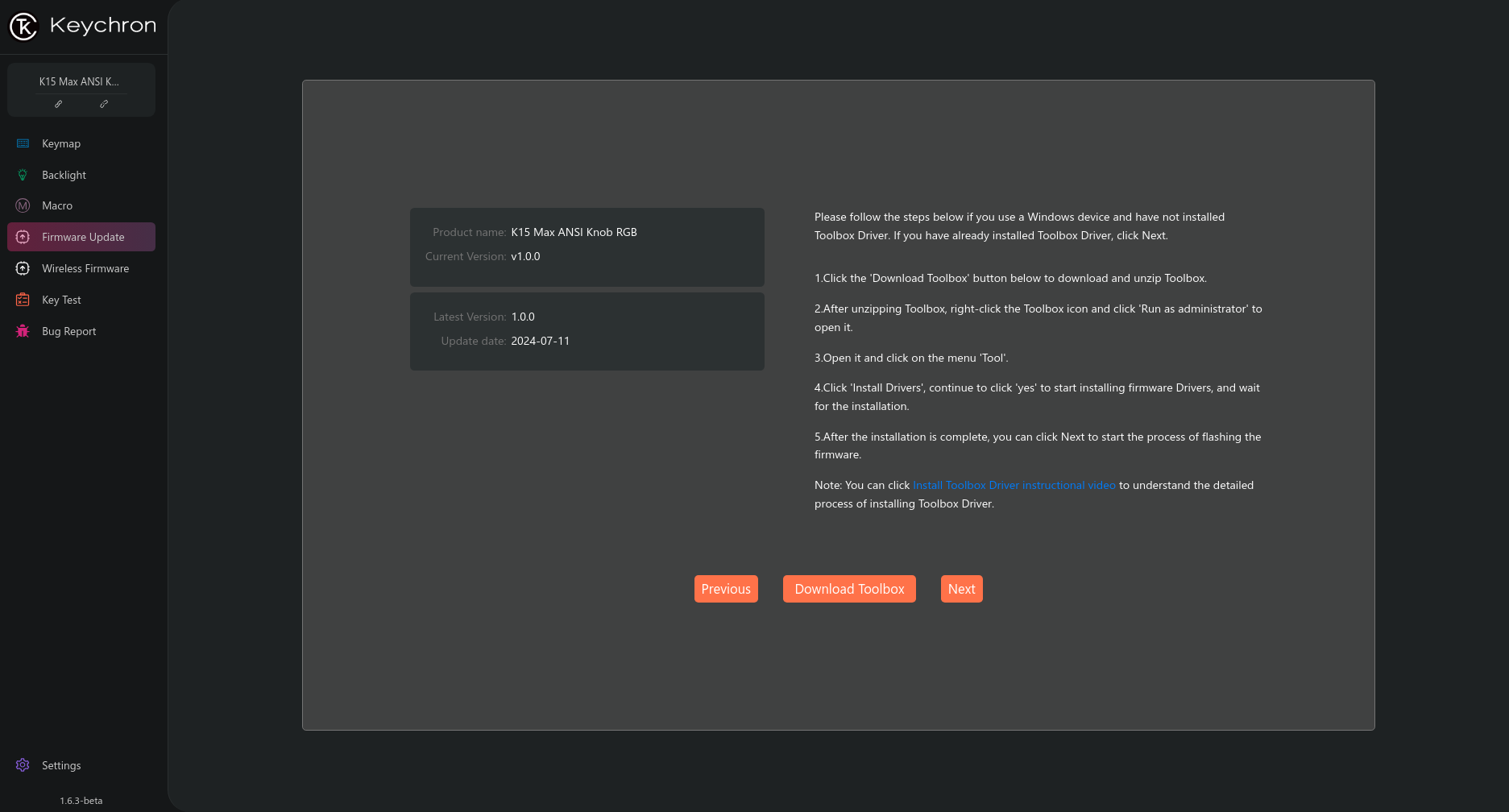Select the Firmware Update menu item

tap(81, 237)
